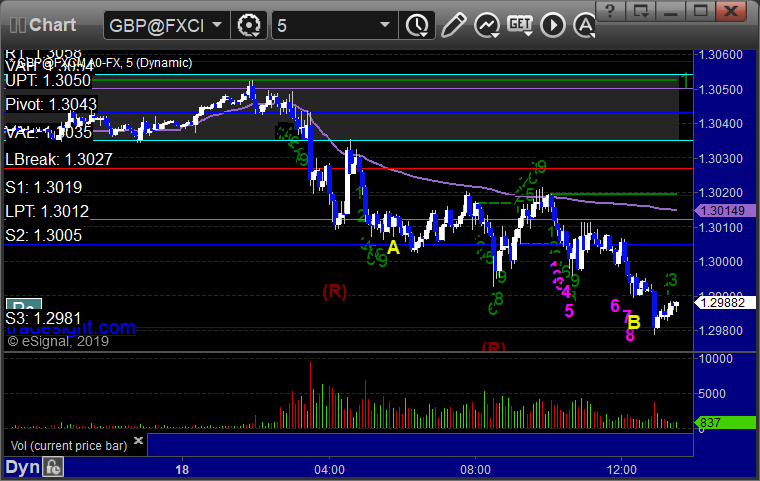Click the grip icon beside Chart title

(17, 25)
